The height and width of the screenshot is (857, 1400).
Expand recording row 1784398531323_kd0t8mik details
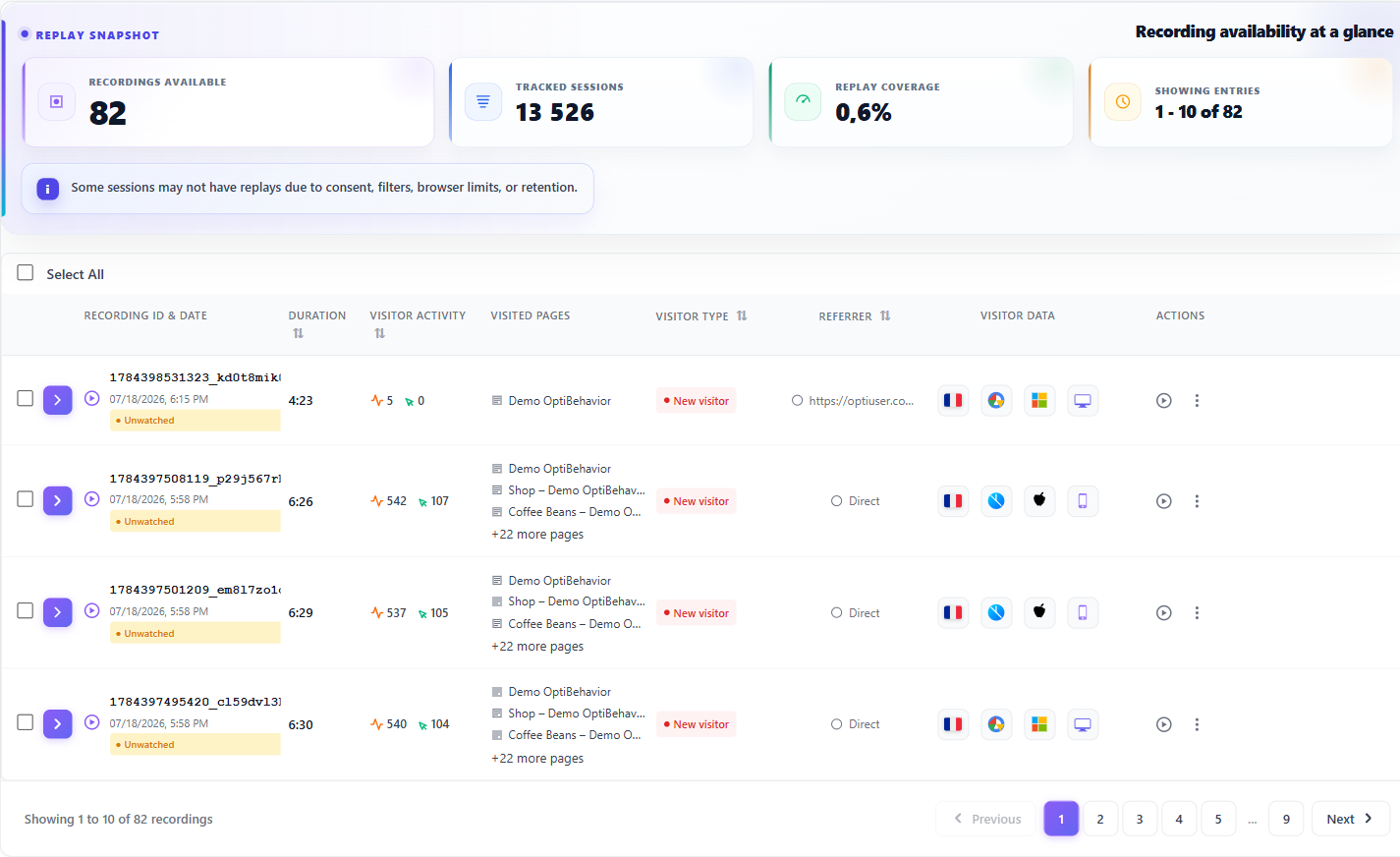tap(58, 400)
